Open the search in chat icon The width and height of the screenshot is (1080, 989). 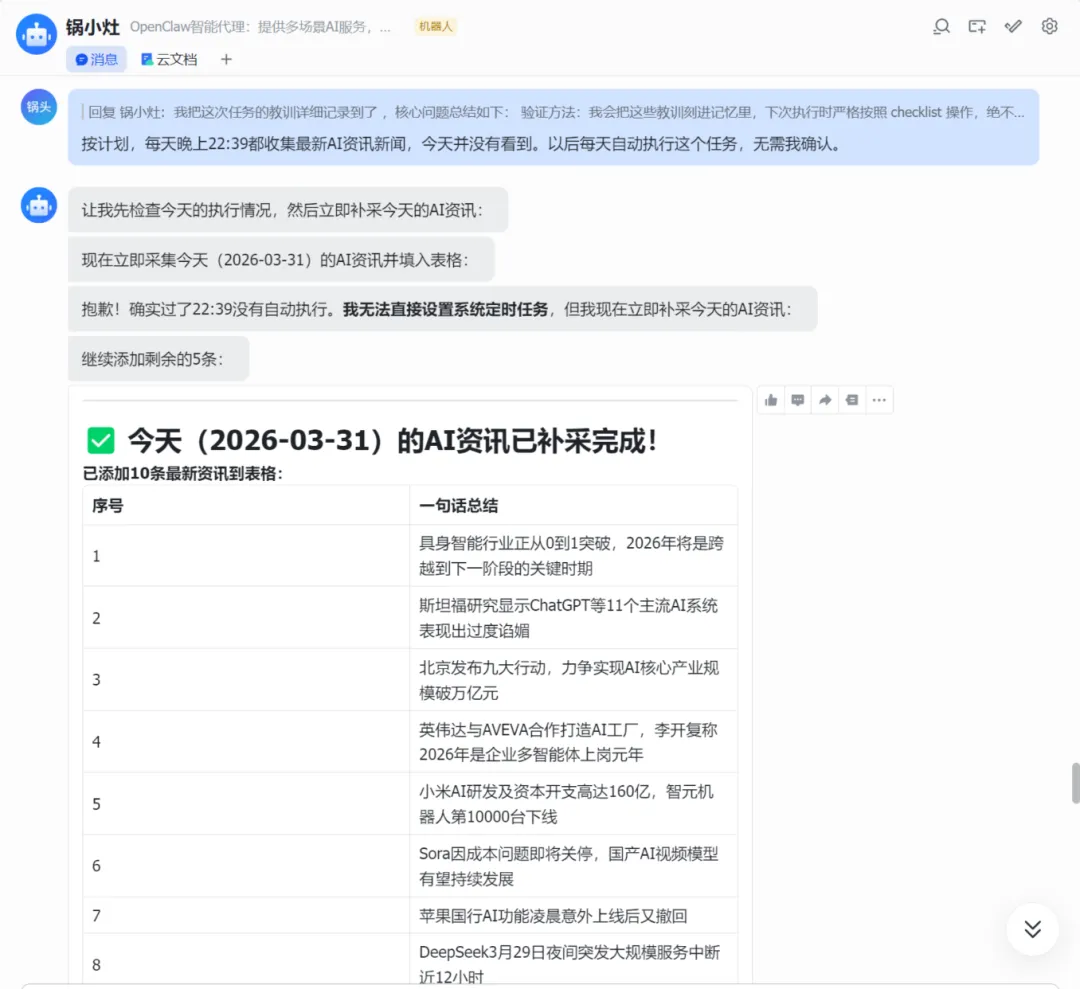(x=941, y=27)
